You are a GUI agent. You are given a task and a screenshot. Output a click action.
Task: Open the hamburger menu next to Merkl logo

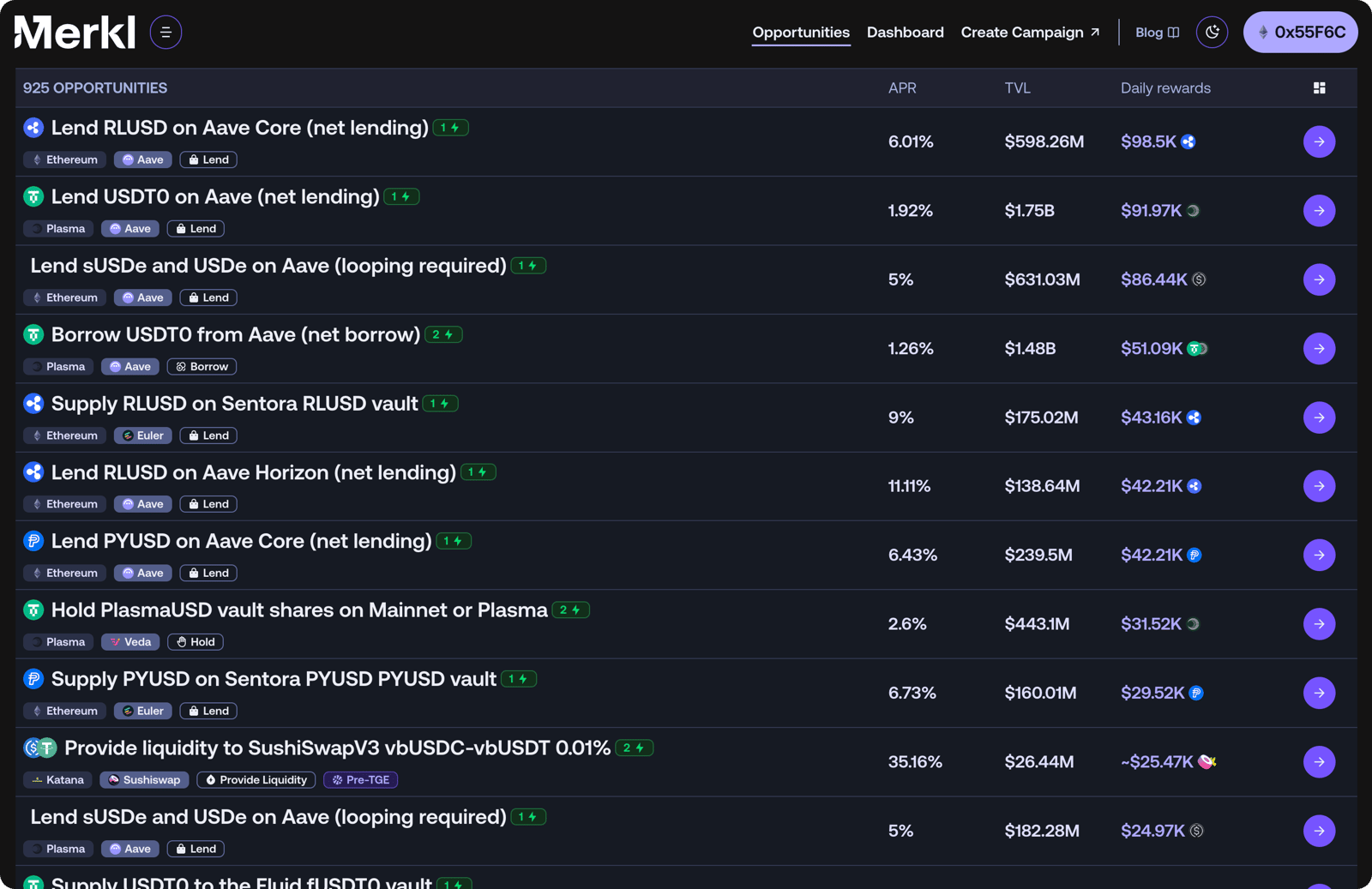[x=165, y=33]
